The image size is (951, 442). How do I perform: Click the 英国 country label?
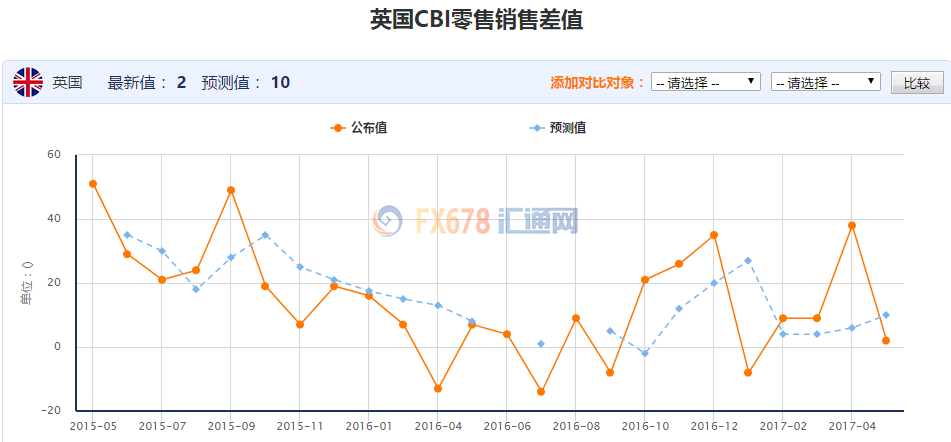coord(68,82)
